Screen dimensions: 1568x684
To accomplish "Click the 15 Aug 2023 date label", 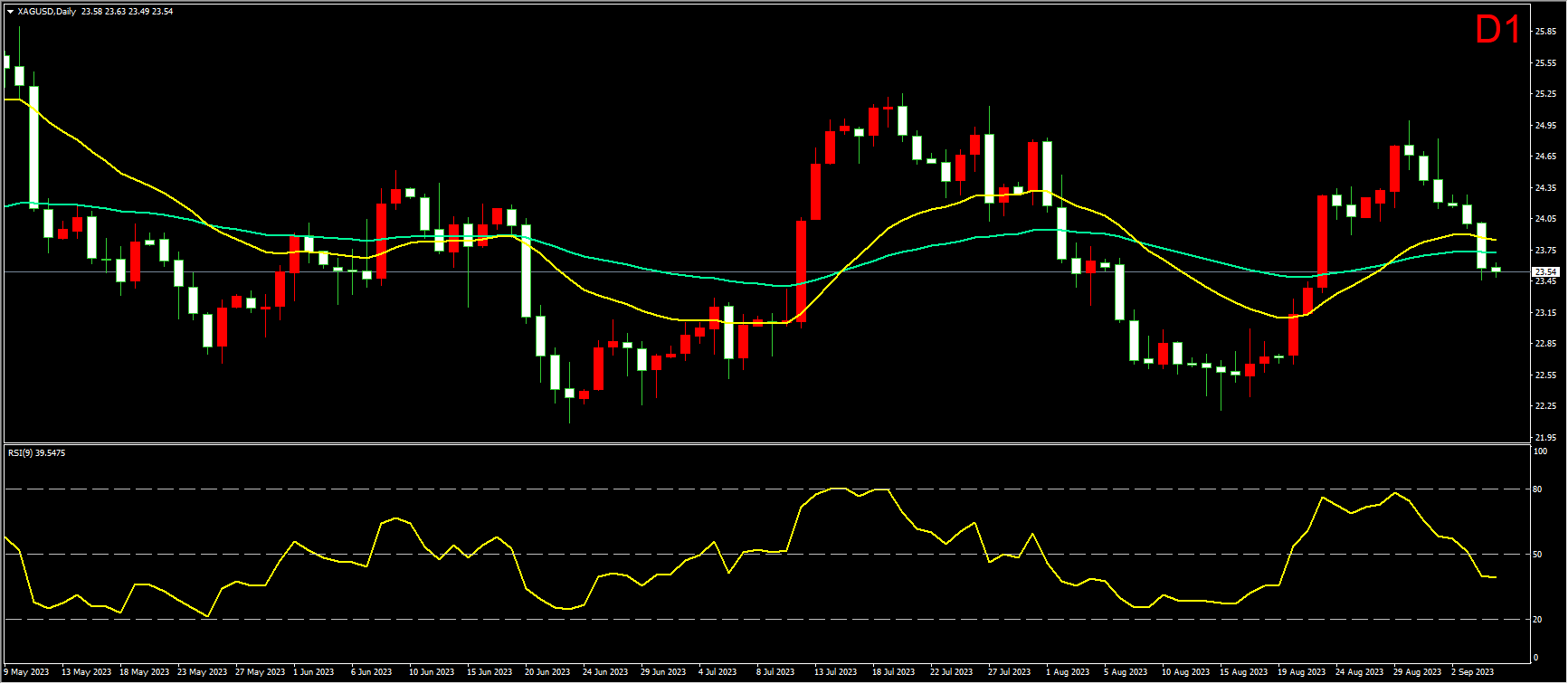I will (x=1244, y=672).
